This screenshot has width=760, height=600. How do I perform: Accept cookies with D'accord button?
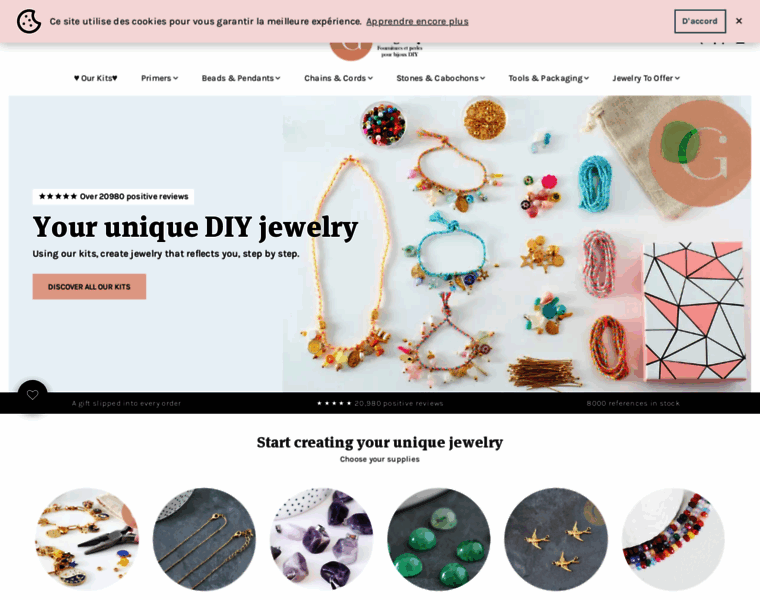coord(699,21)
